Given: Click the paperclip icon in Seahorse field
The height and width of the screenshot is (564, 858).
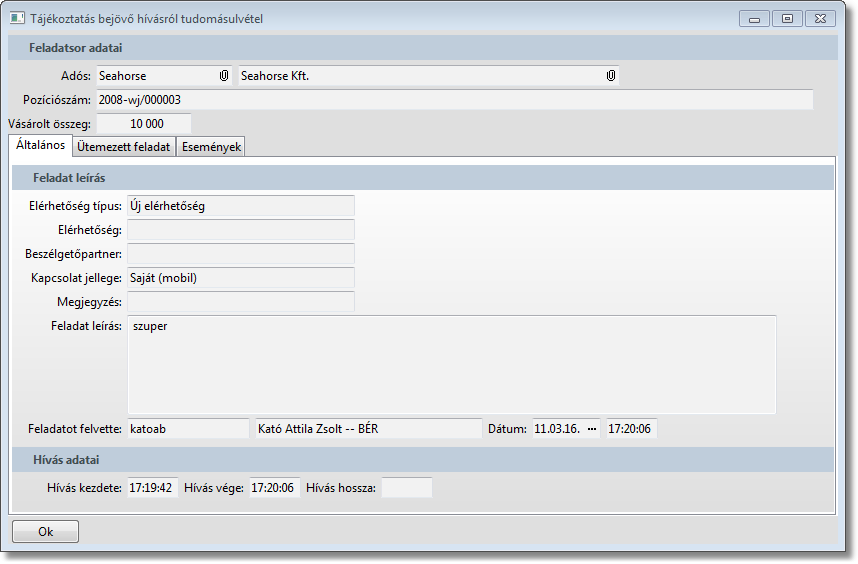Looking at the screenshot, I should (x=224, y=76).
